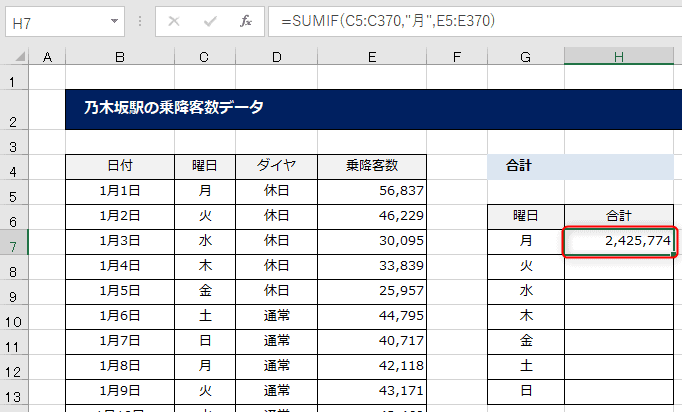Confirm entry with the checkmark icon
Image resolution: width=682 pixels, height=412 pixels.
tap(210, 21)
